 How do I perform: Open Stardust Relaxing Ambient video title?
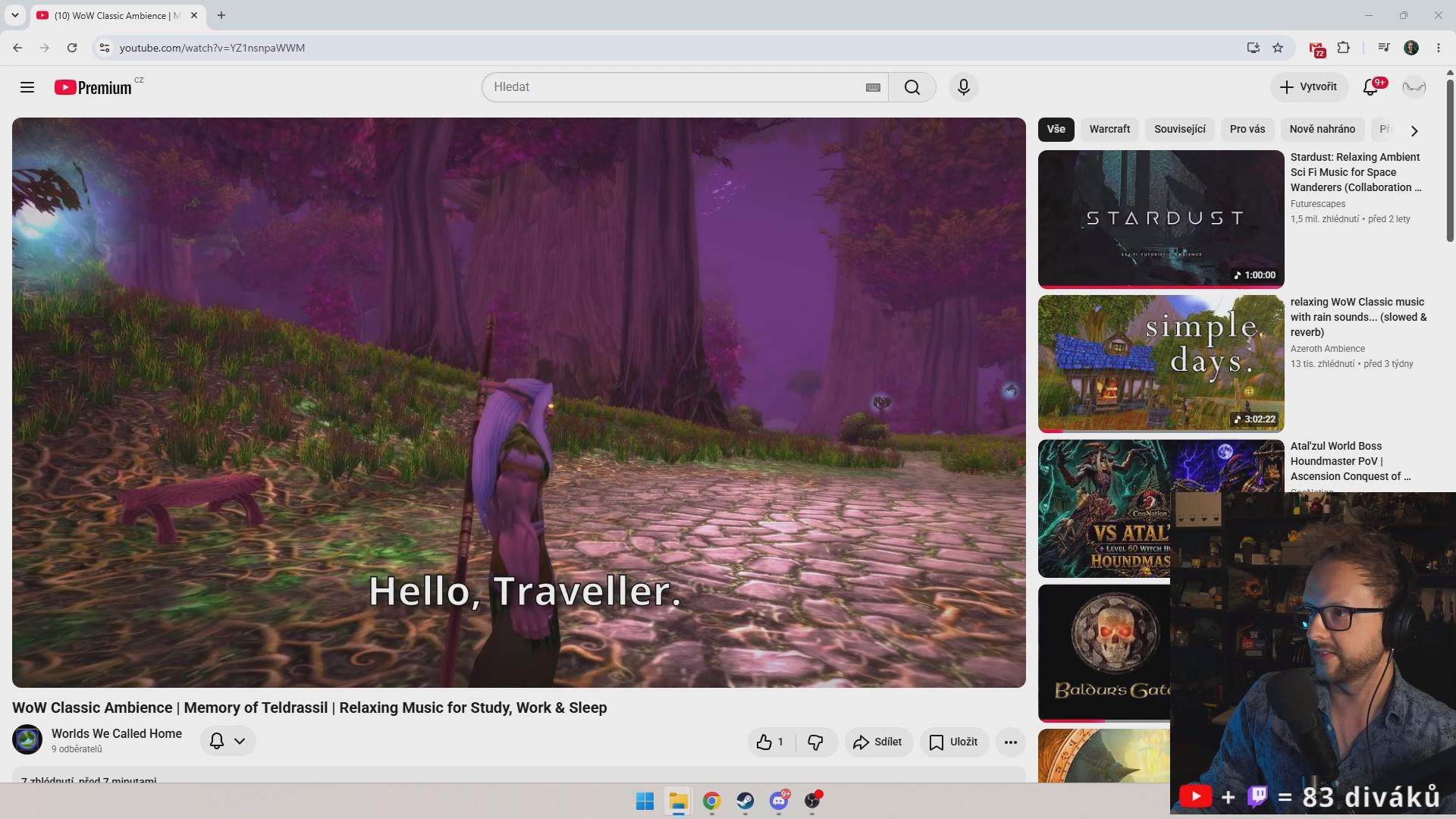point(1356,172)
